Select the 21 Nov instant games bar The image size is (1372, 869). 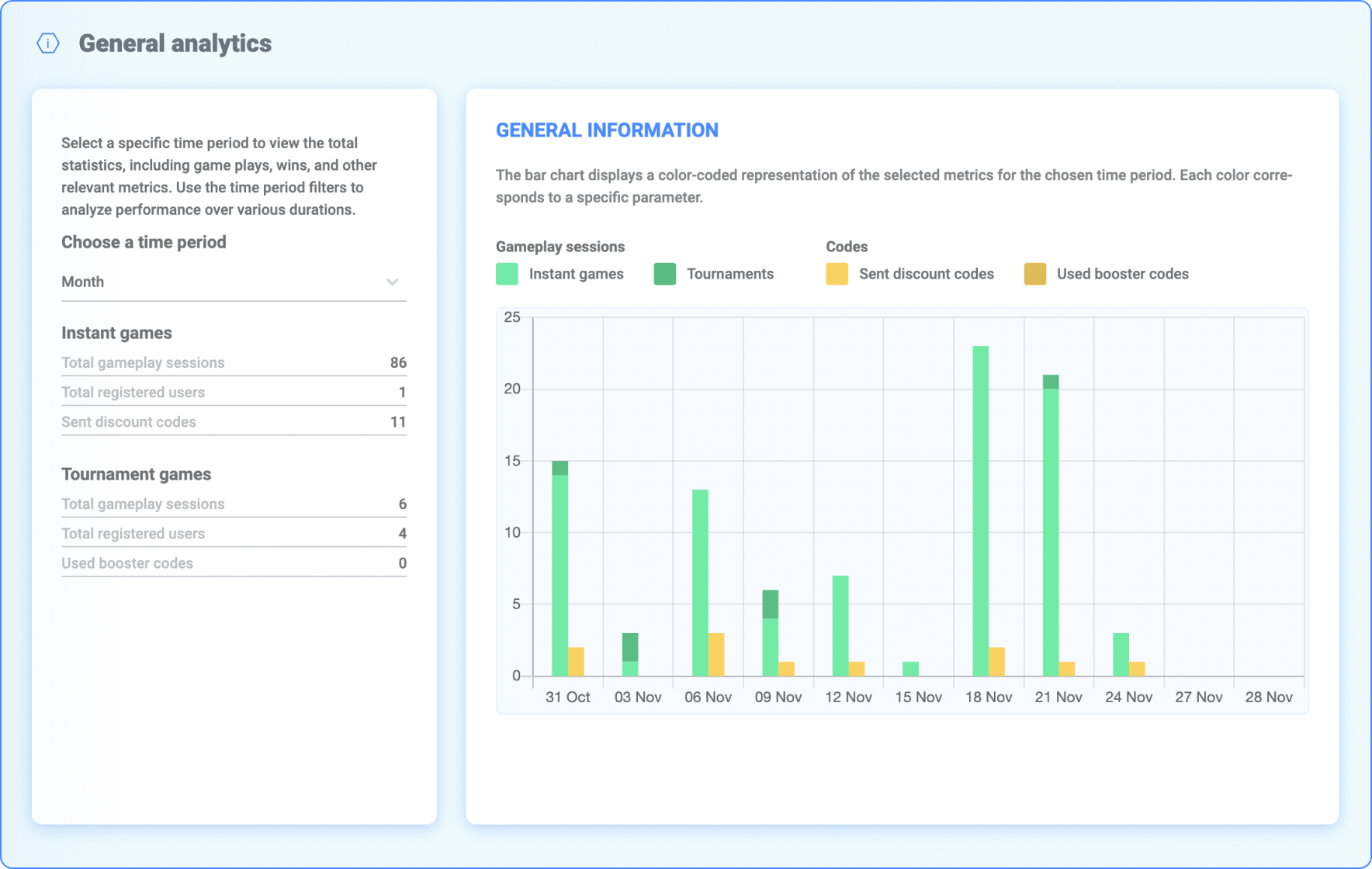[x=1051, y=532]
